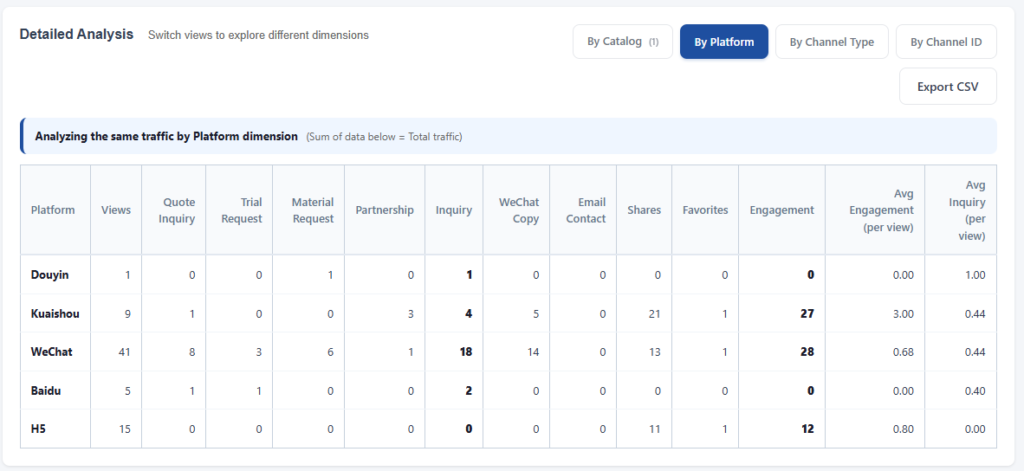Click the Views column header

pyautogui.click(x=116, y=210)
